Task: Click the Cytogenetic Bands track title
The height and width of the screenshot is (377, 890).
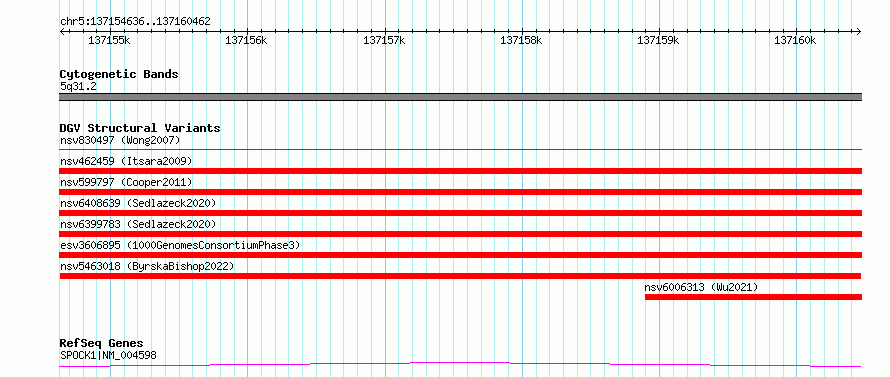Action: point(119,74)
